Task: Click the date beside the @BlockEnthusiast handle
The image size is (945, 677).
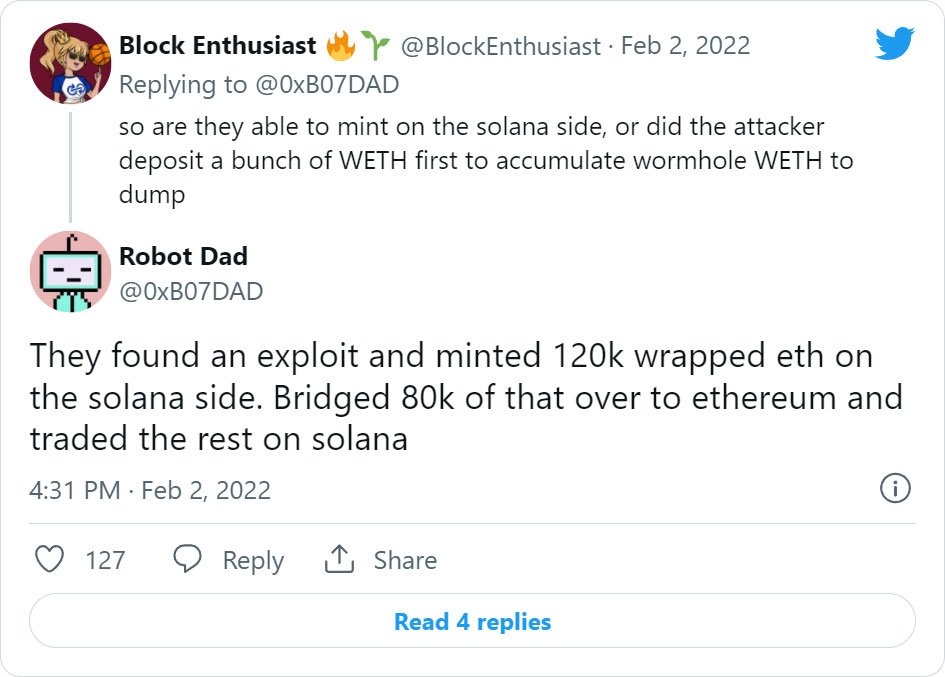Action: [685, 46]
